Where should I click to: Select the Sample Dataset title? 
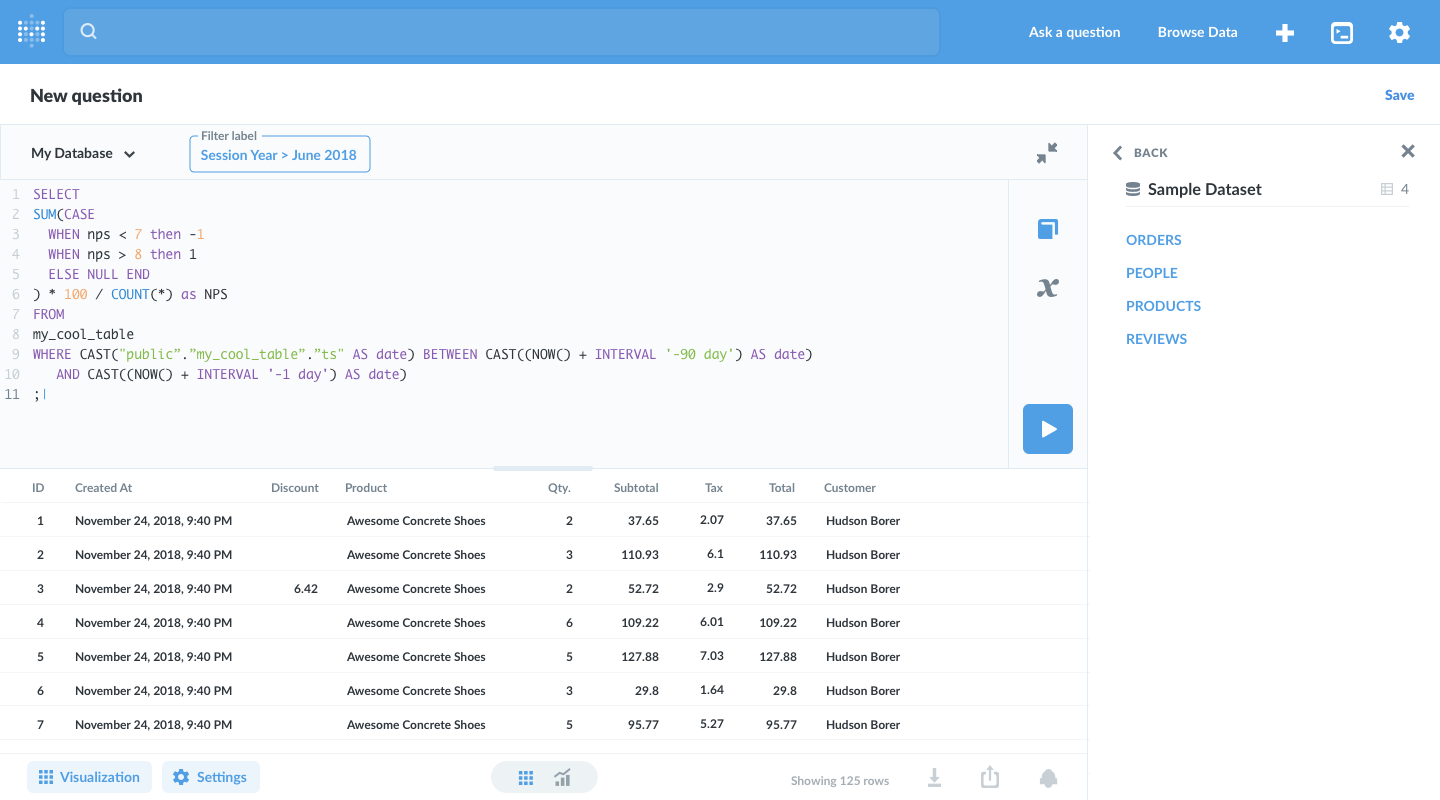(1204, 189)
